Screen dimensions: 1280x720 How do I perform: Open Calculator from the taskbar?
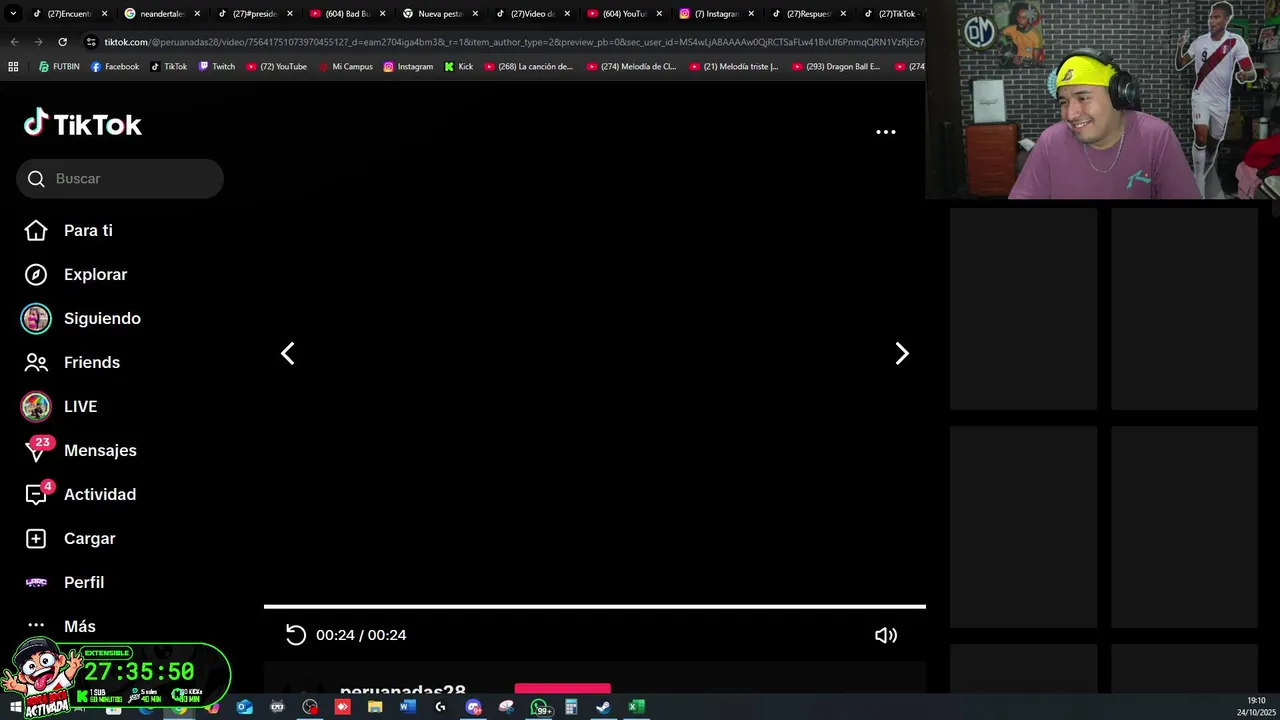click(571, 707)
